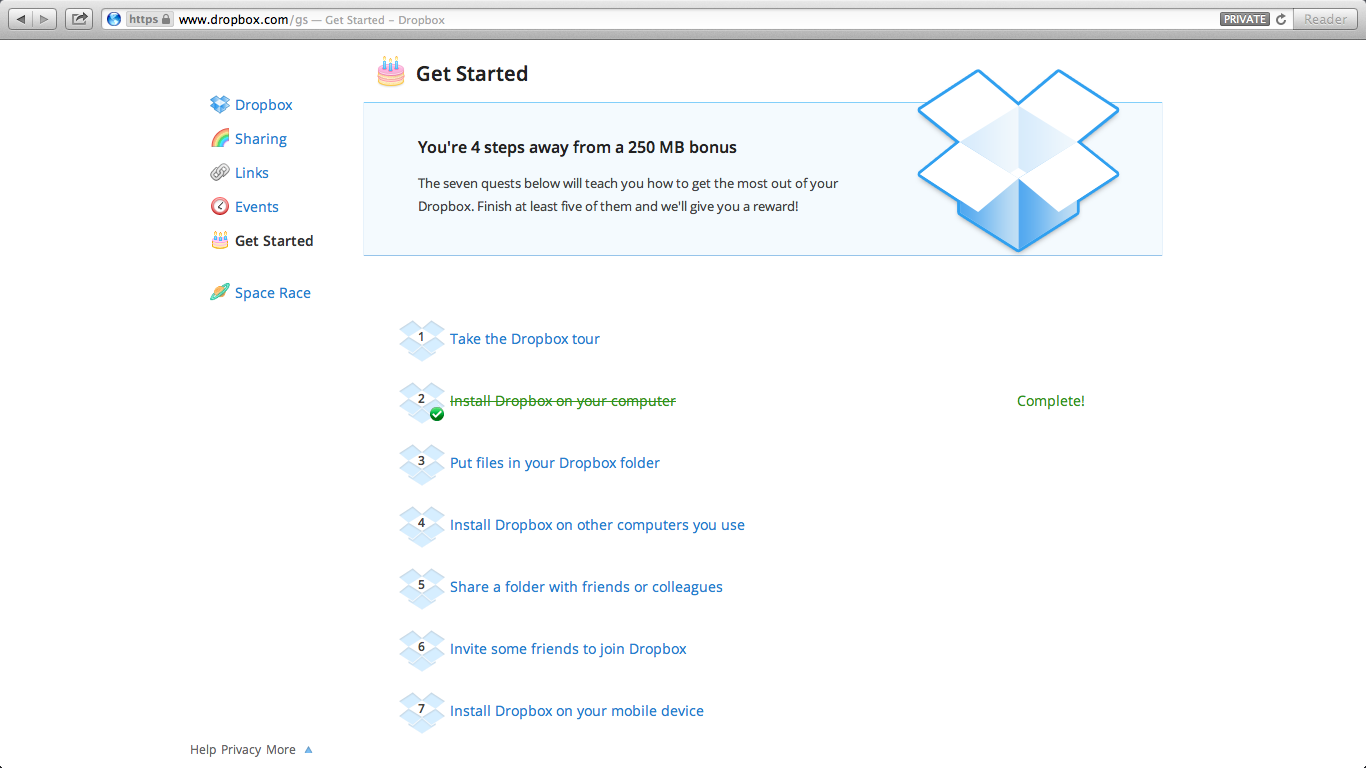Click step 3 box icon
The image size is (1366, 768).
422,464
